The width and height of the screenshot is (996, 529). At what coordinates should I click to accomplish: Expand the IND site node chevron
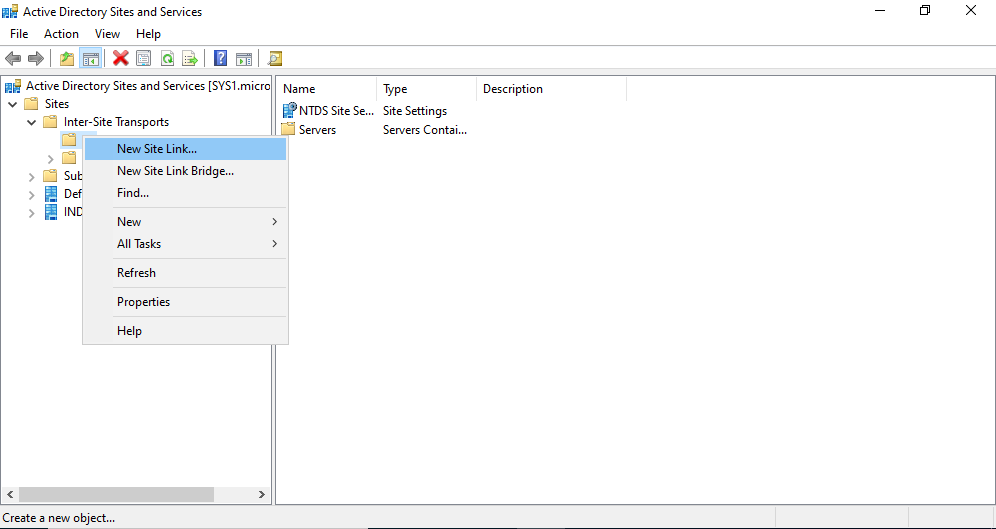[32, 213]
